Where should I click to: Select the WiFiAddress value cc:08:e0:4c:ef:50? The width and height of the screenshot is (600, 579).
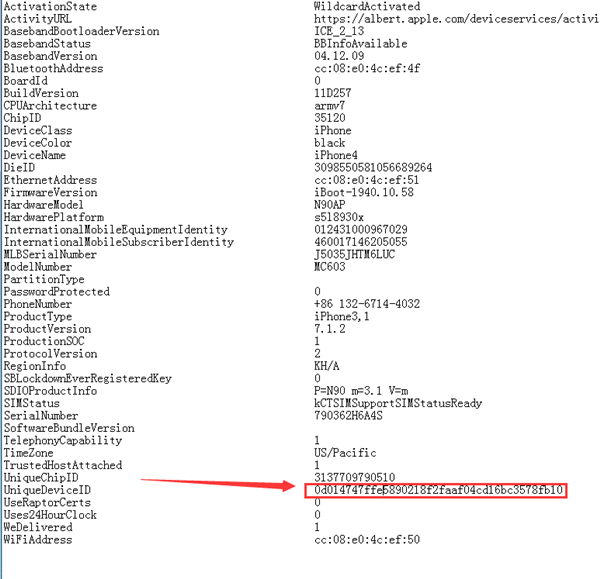tap(367, 540)
